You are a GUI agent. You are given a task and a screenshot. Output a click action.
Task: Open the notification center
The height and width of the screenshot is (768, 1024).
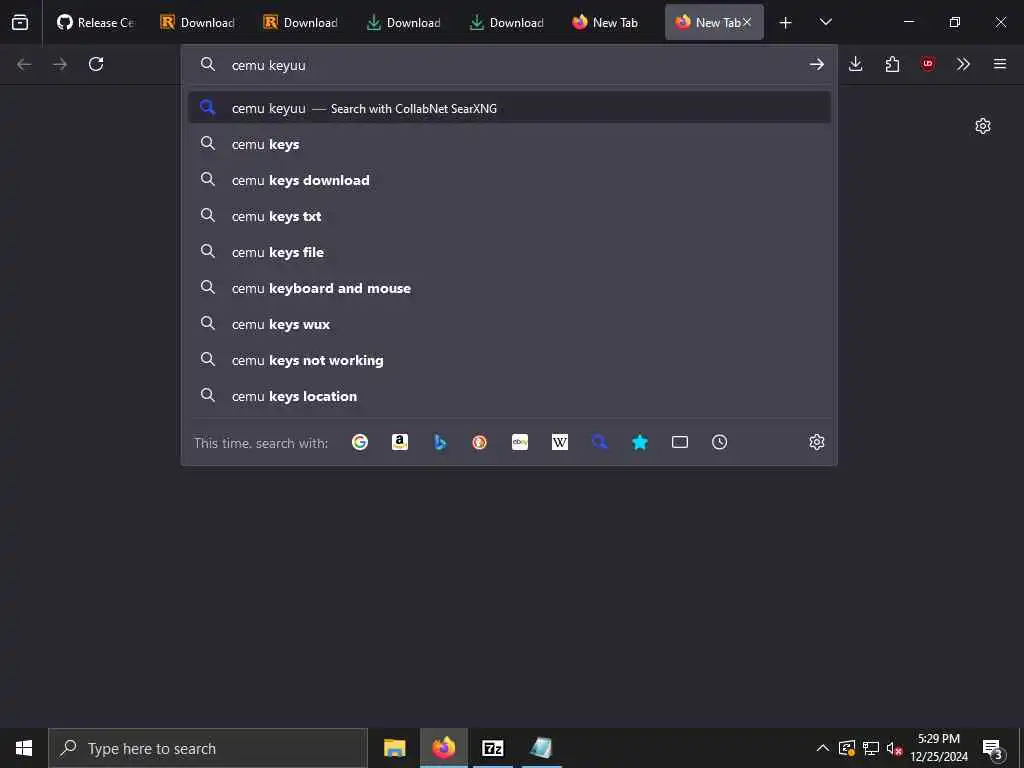[x=993, y=749]
